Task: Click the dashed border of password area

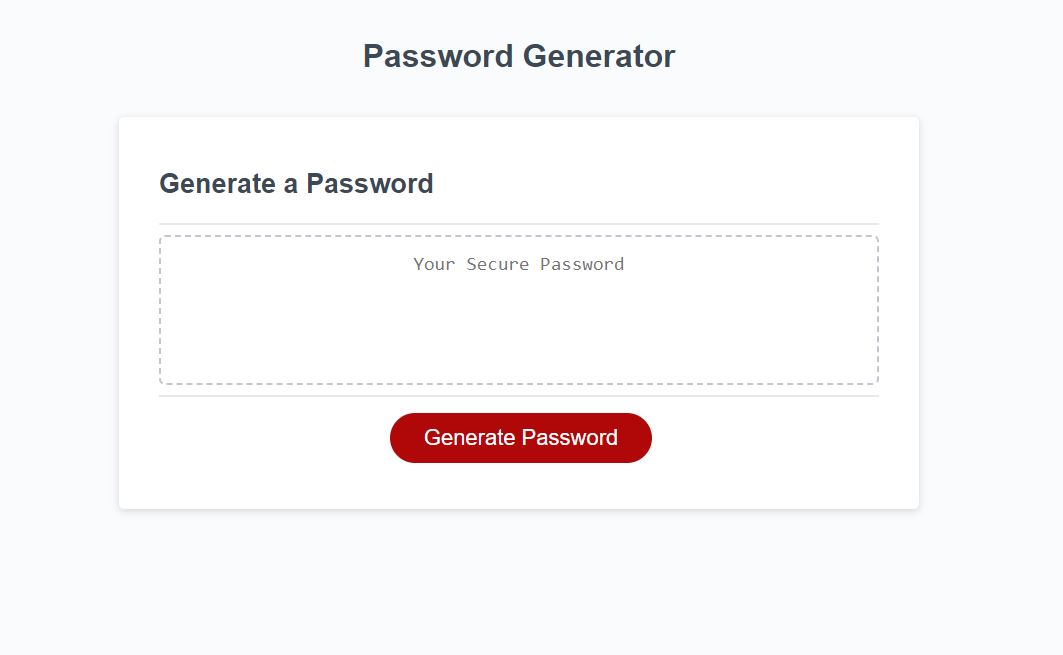Action: (x=518, y=234)
